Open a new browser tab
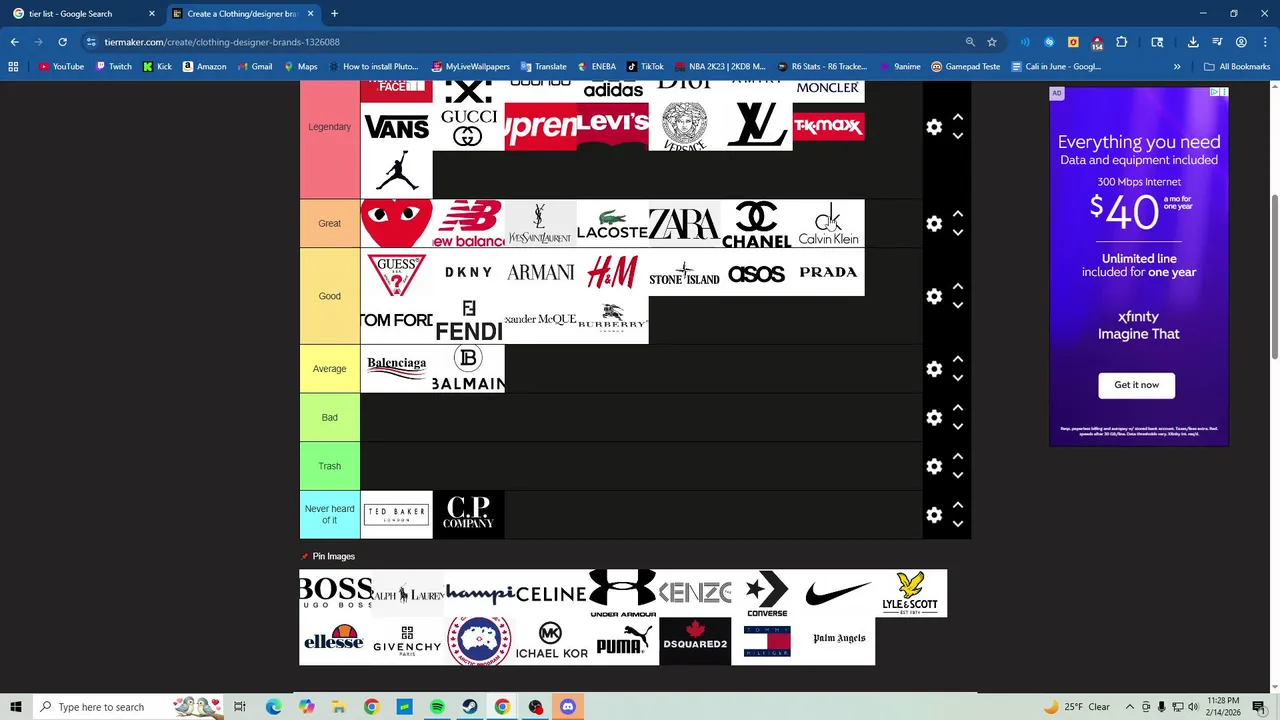The width and height of the screenshot is (1280, 720). point(334,14)
